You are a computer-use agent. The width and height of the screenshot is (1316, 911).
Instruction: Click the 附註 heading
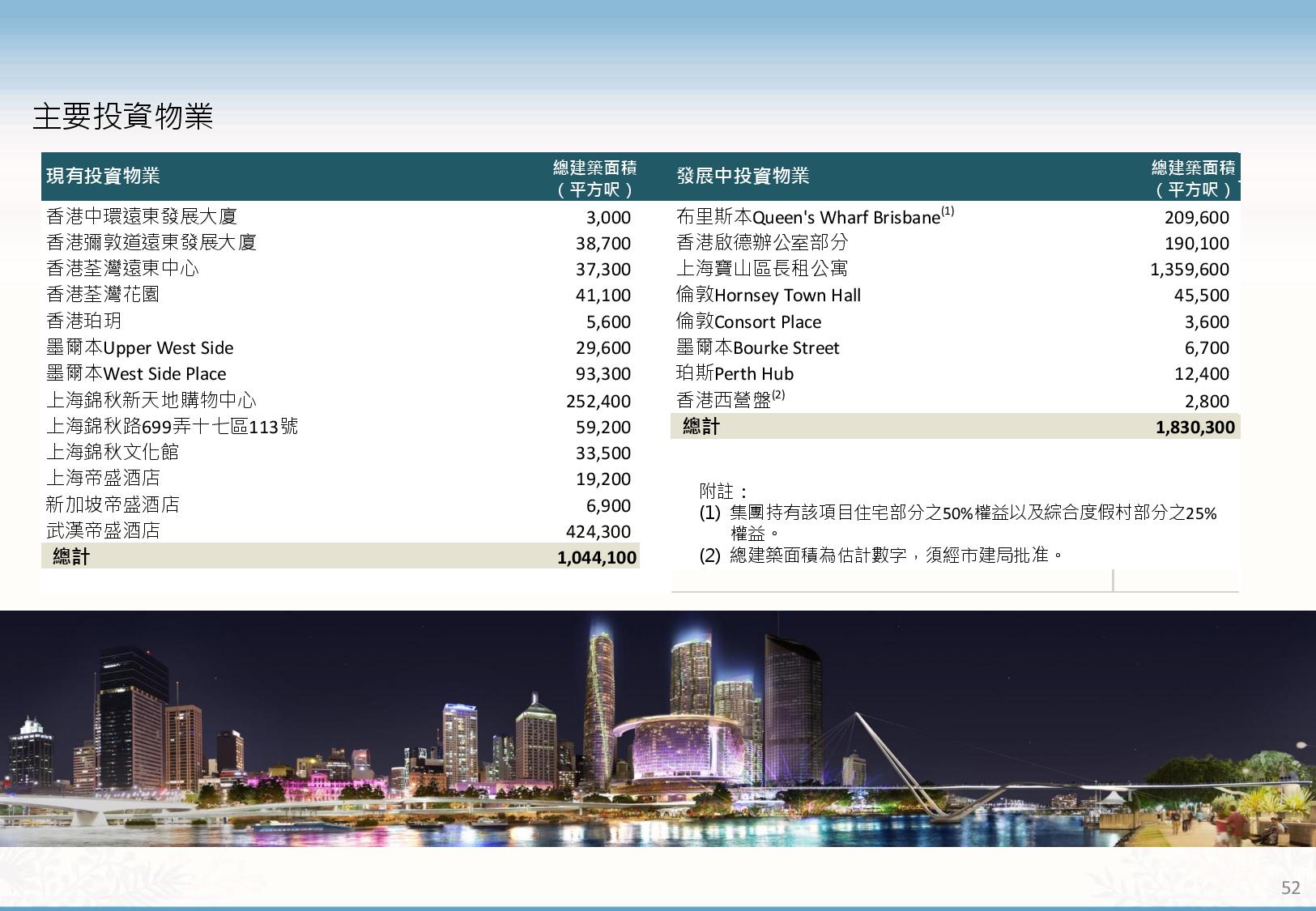tap(724, 491)
